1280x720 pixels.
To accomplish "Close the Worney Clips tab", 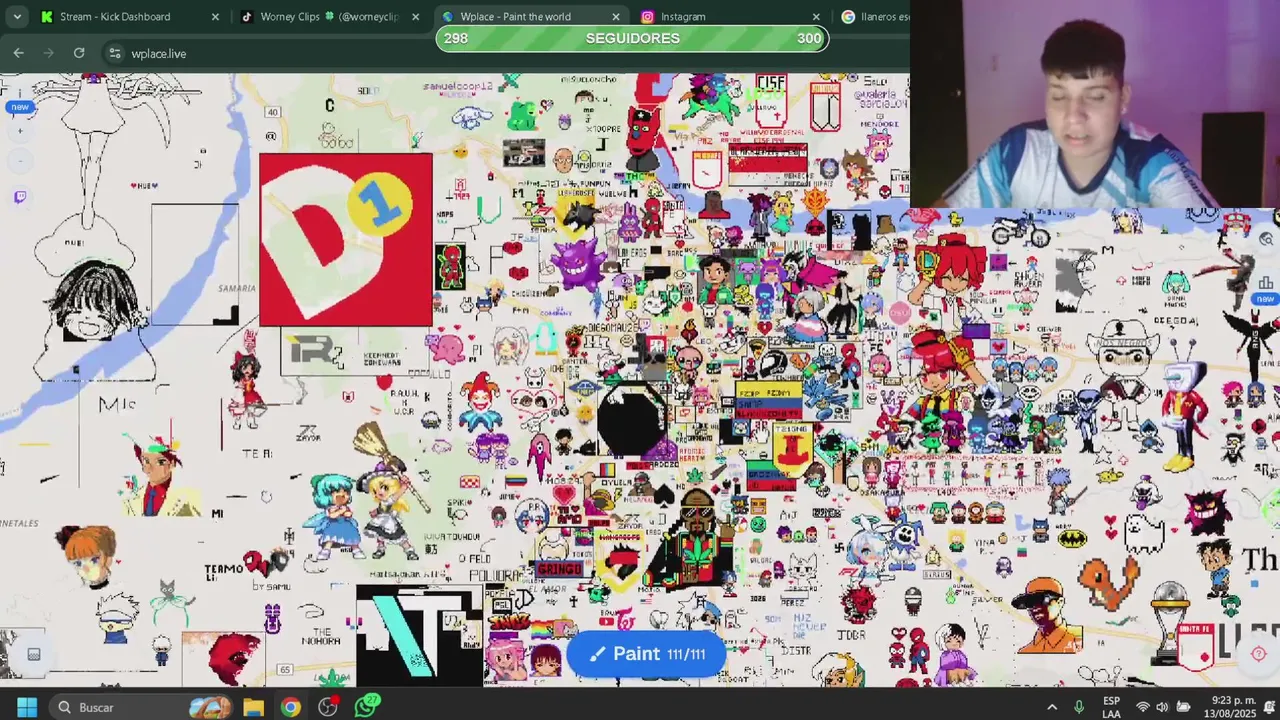I will pos(416,17).
